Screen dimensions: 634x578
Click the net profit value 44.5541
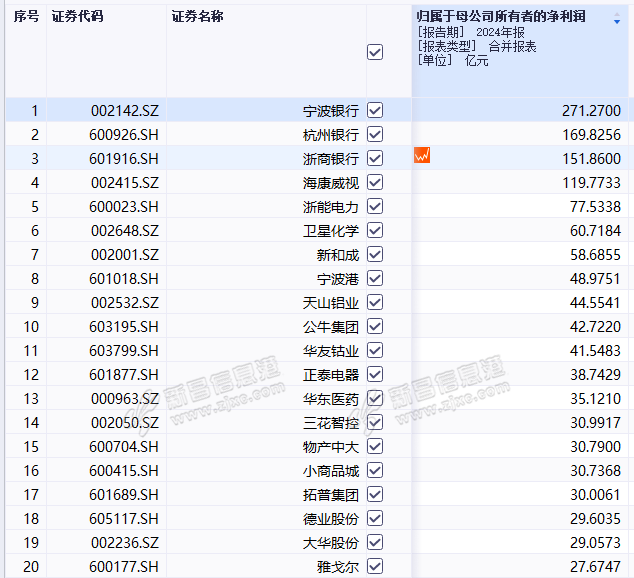(595, 303)
